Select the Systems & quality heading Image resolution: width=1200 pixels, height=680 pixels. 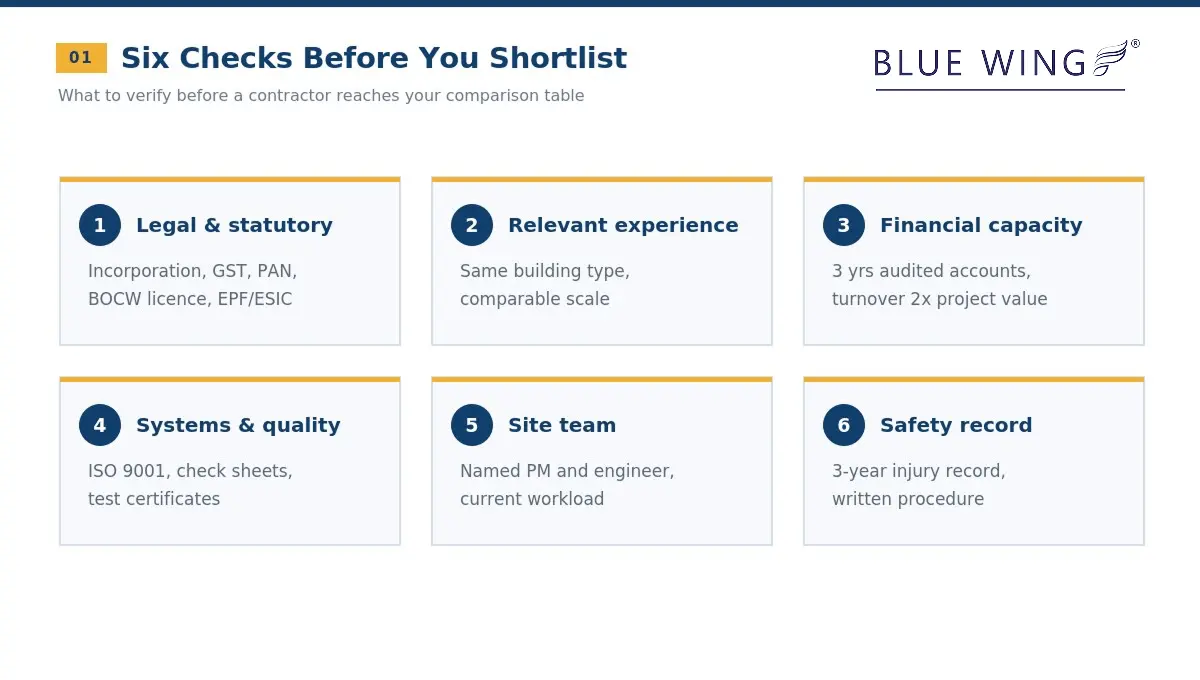[238, 425]
